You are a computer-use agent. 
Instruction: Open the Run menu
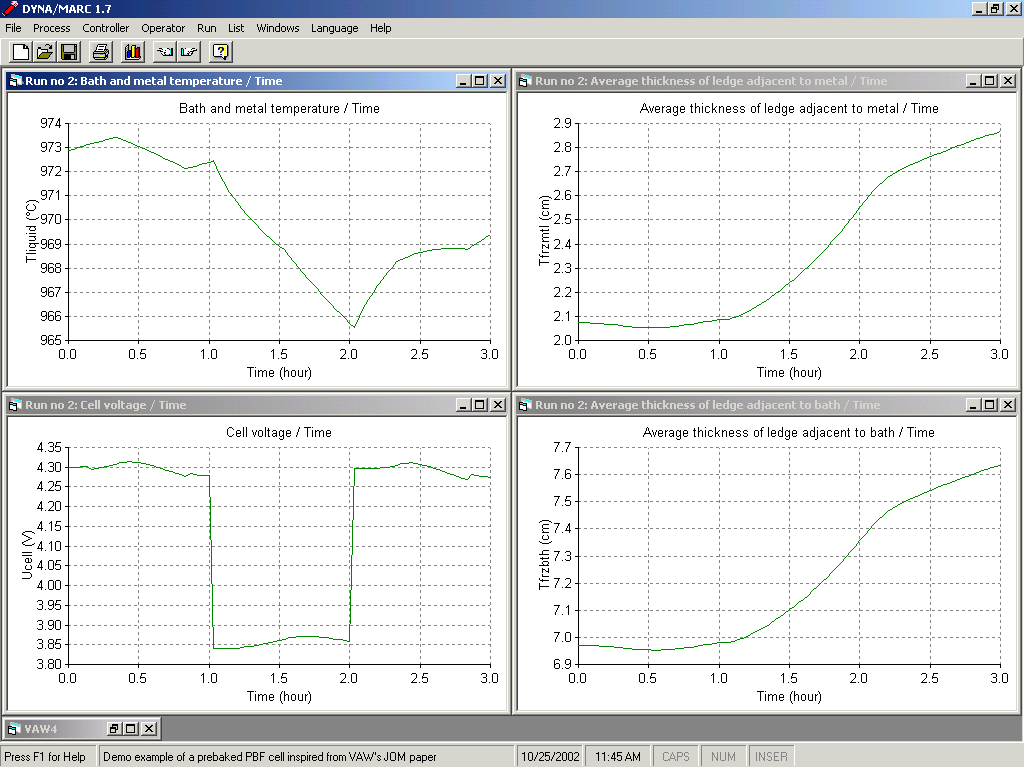(x=207, y=28)
